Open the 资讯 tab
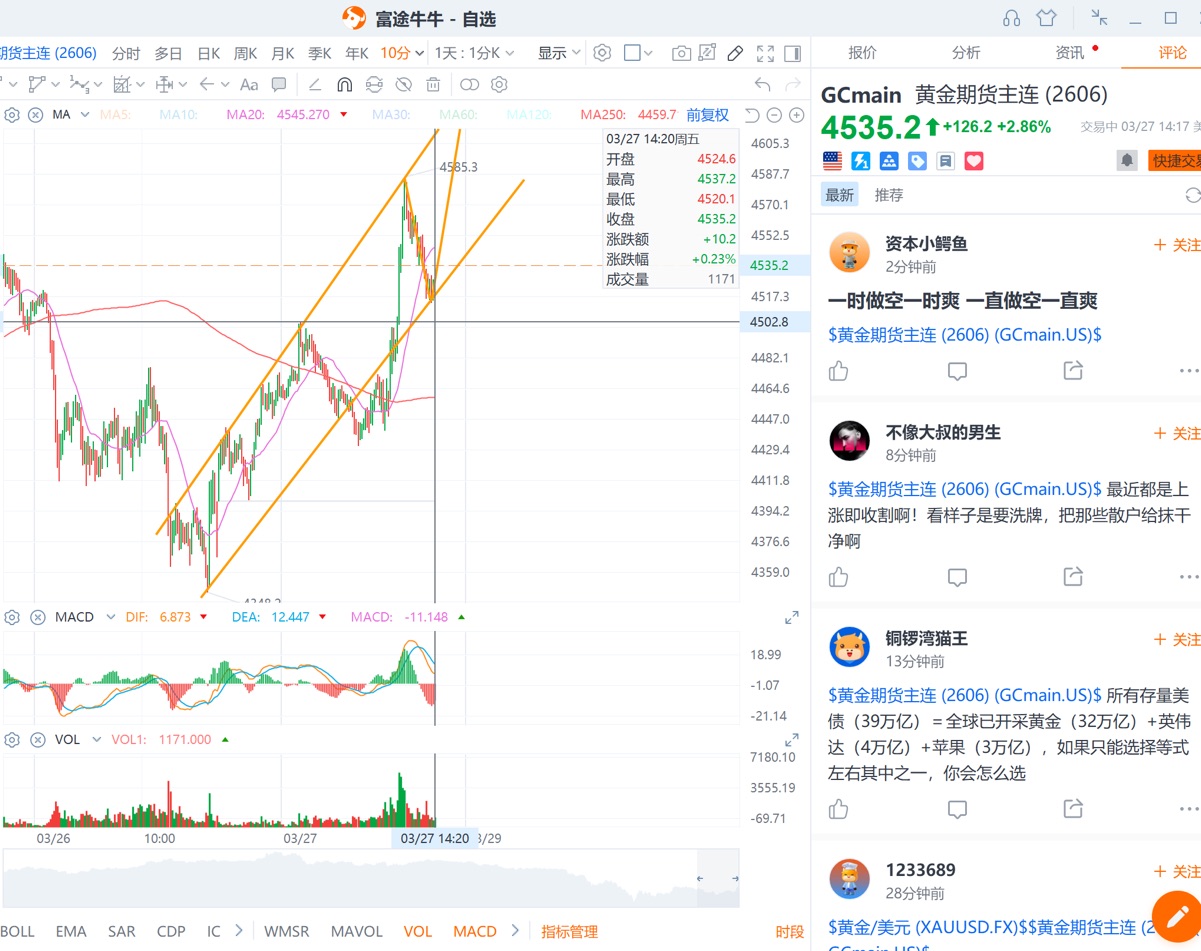Image resolution: width=1201 pixels, height=951 pixels. (1069, 53)
